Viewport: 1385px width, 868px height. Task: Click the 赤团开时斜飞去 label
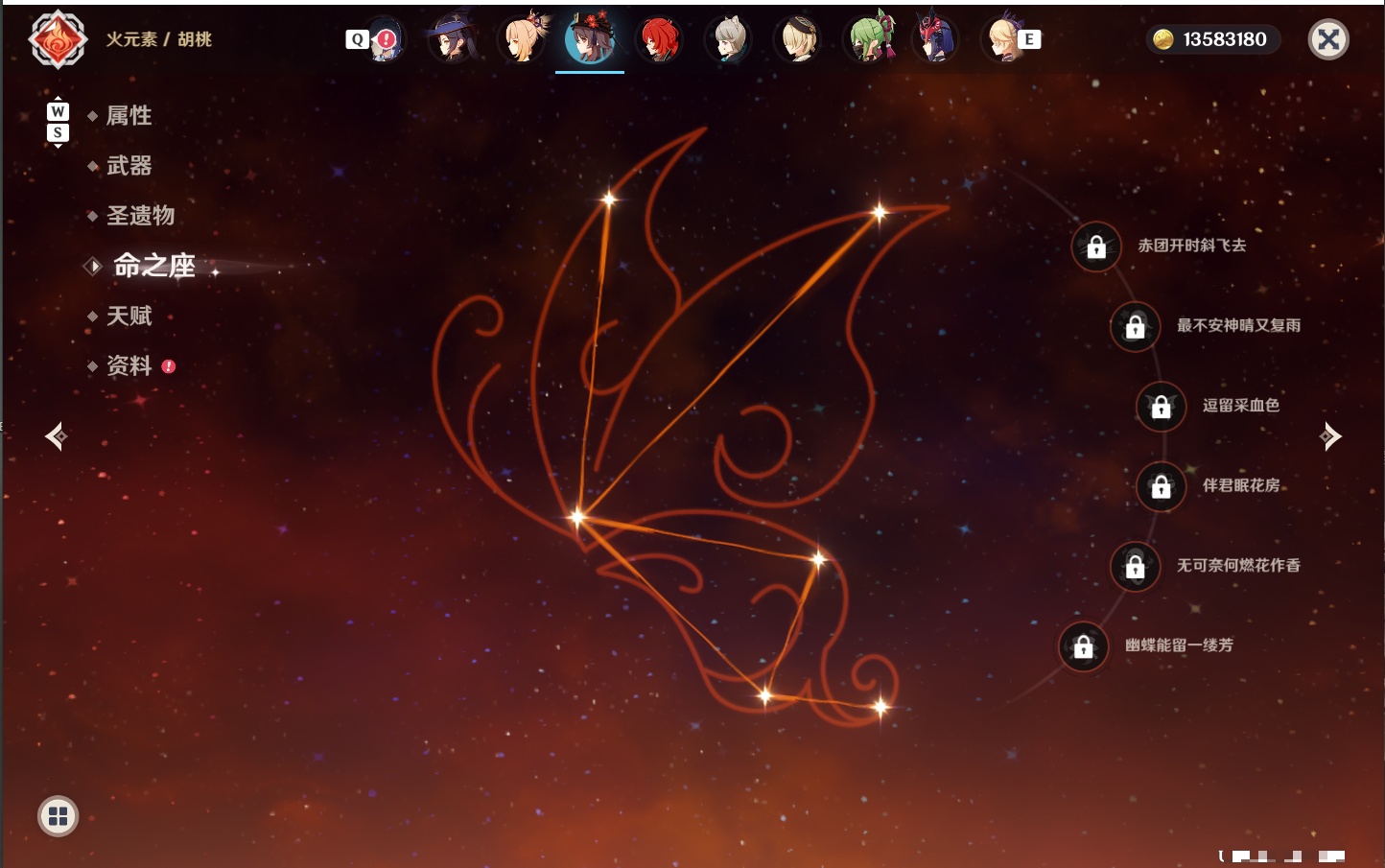pos(1192,246)
